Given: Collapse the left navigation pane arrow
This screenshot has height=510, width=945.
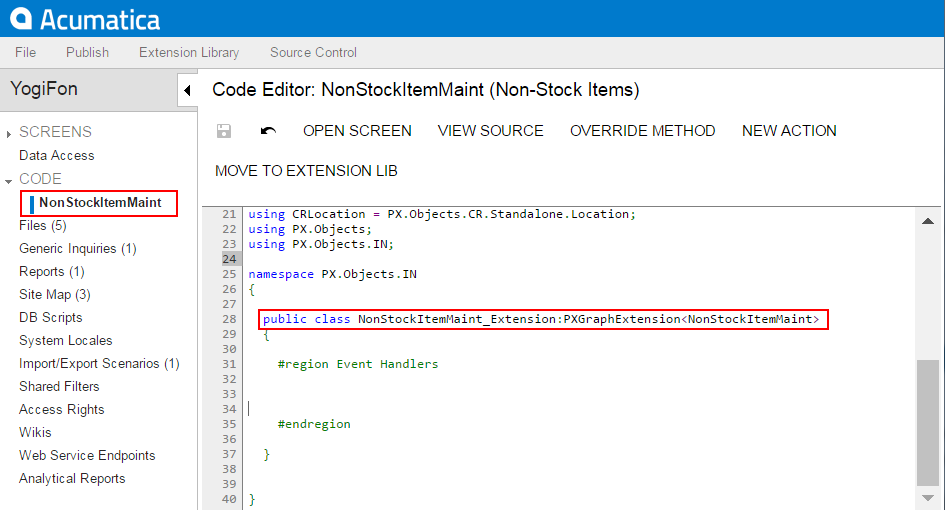Looking at the screenshot, I should click(187, 90).
